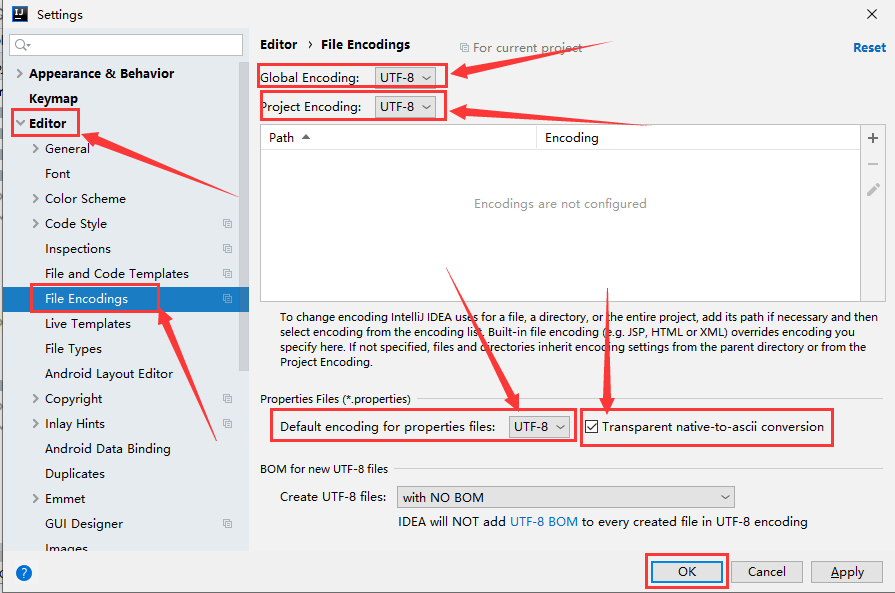Click project-level icon next to Copyright
895x593 pixels.
click(x=227, y=398)
